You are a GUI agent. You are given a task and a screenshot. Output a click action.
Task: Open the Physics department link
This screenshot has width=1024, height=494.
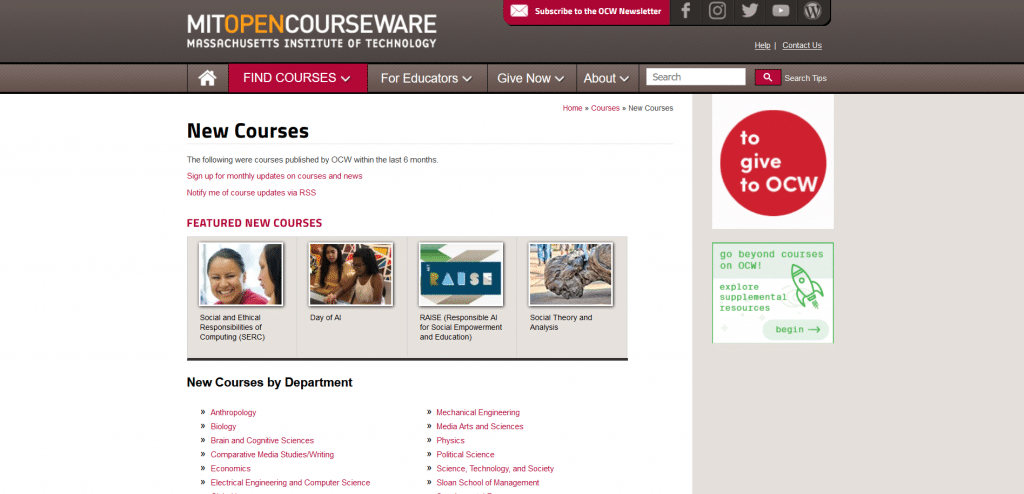pyautogui.click(x=451, y=440)
